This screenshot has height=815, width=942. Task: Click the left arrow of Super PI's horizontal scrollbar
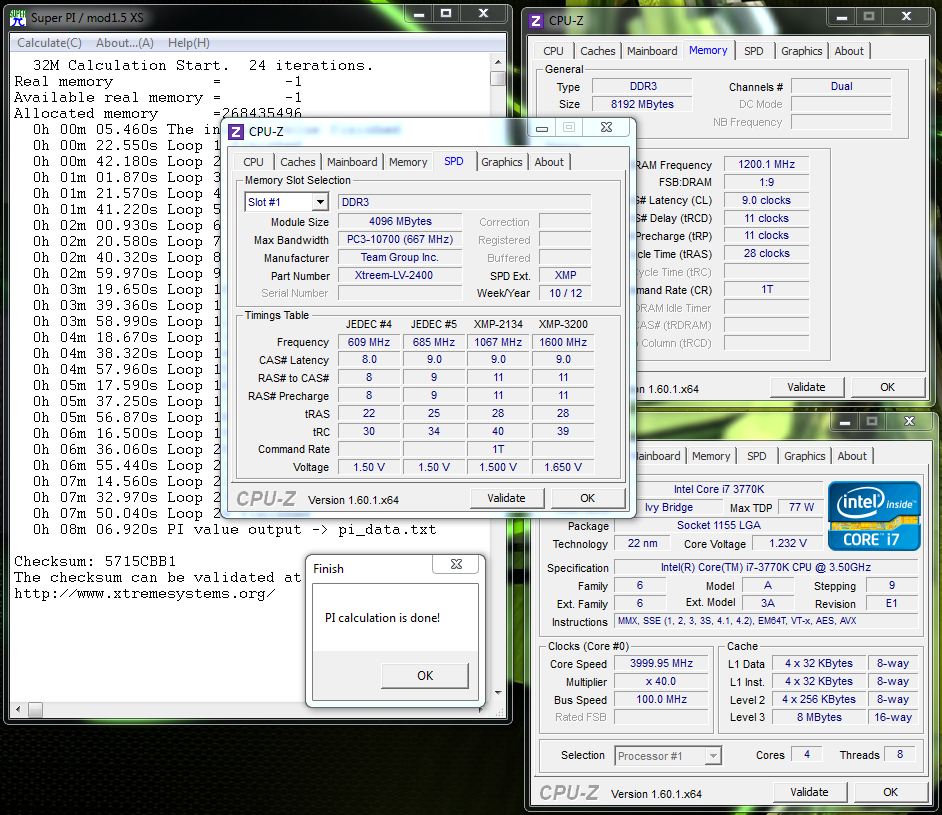pyautogui.click(x=18, y=709)
